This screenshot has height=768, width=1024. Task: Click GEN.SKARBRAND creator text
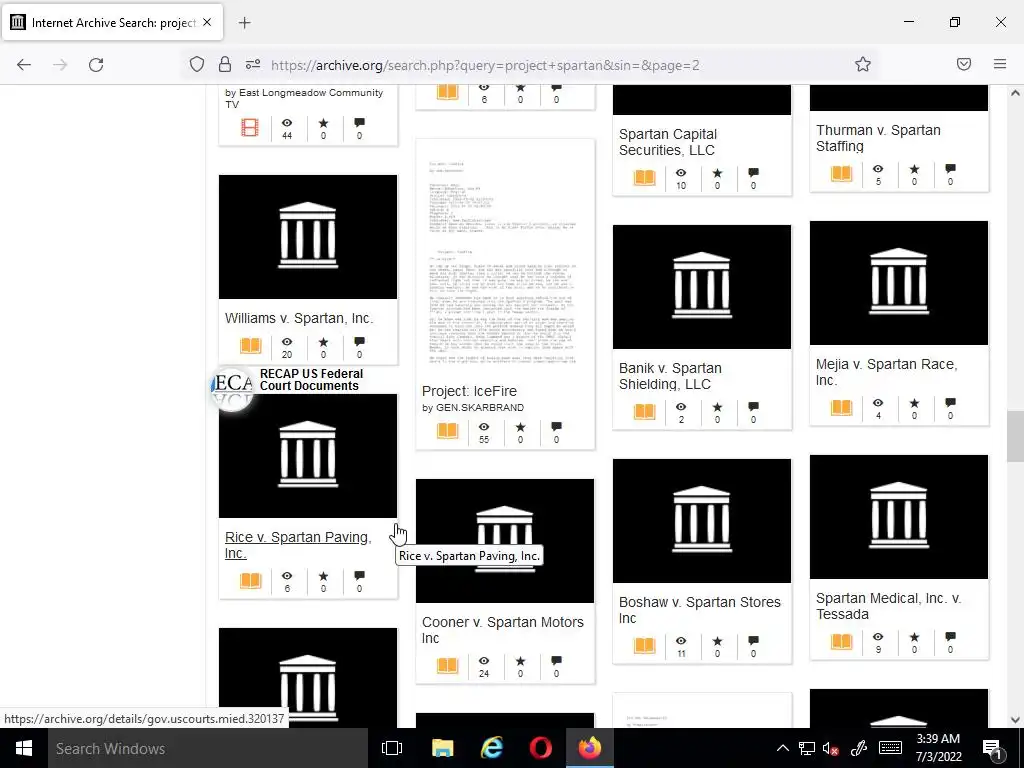click(x=479, y=408)
